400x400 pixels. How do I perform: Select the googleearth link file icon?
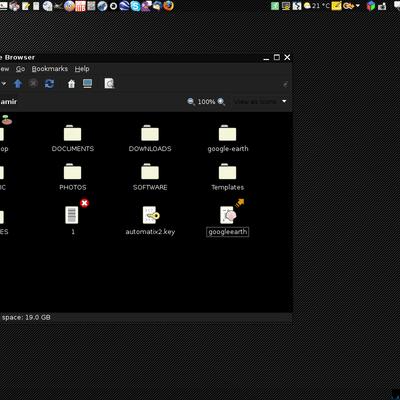point(229,215)
